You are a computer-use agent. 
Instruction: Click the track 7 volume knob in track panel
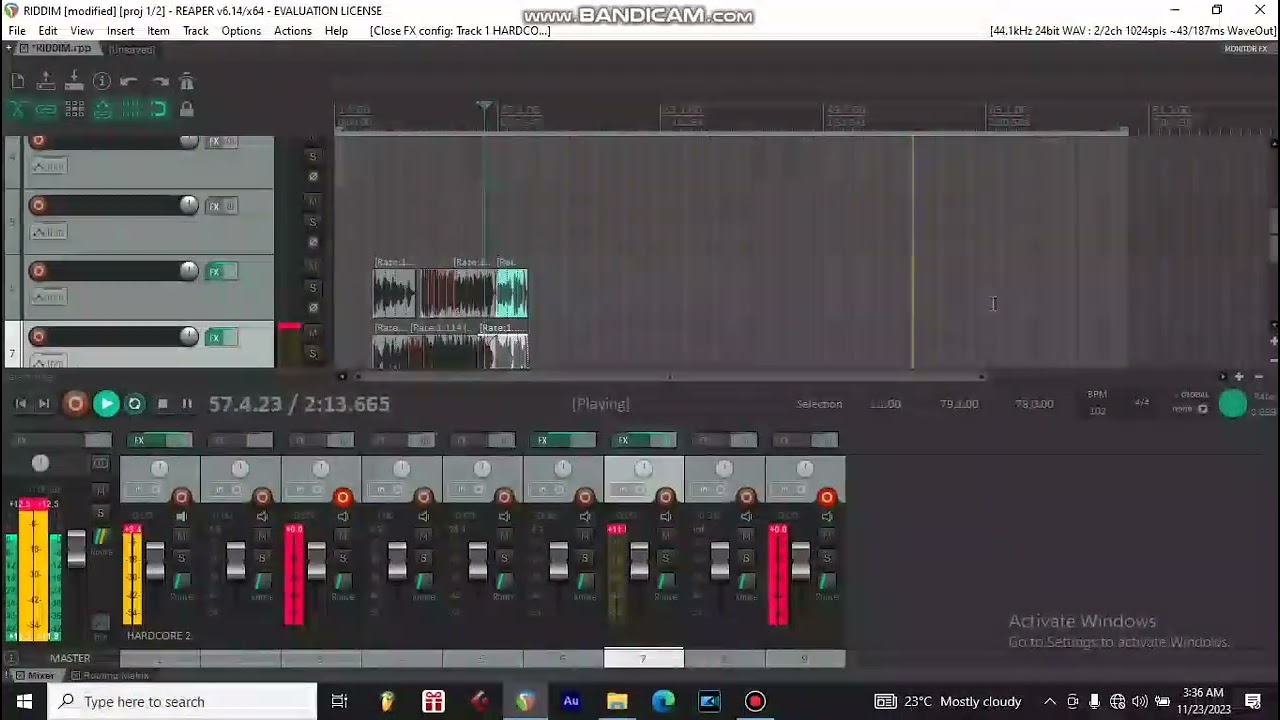(x=188, y=336)
